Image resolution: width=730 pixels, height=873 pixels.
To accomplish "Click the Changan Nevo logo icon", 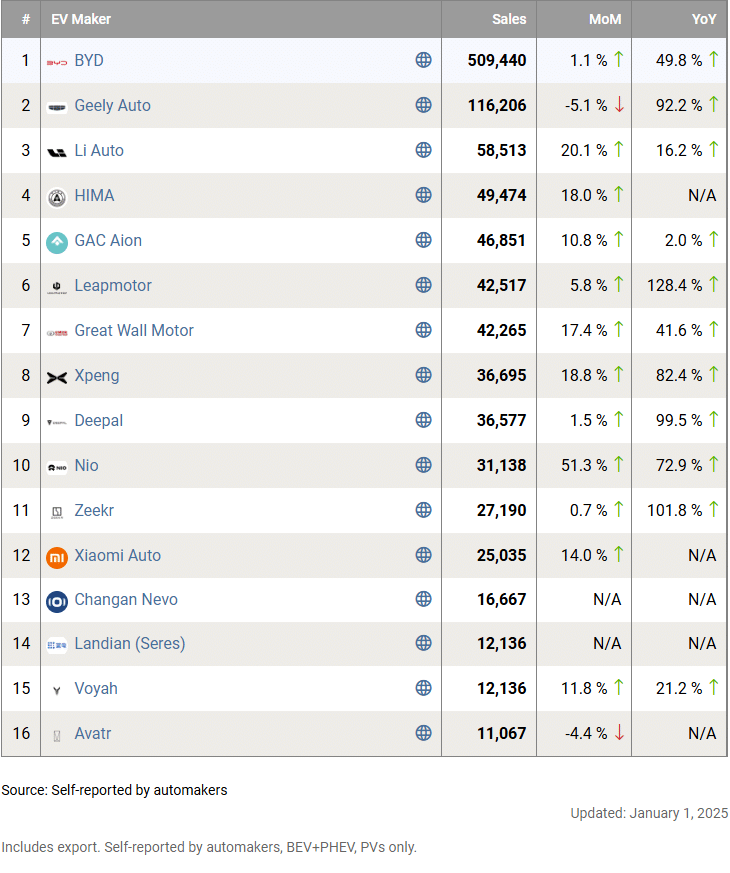I will [x=57, y=600].
